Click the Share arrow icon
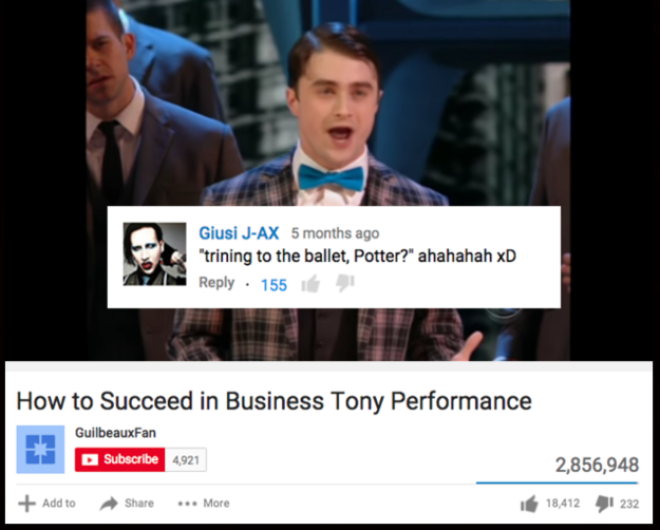This screenshot has height=530, width=660. [109, 503]
